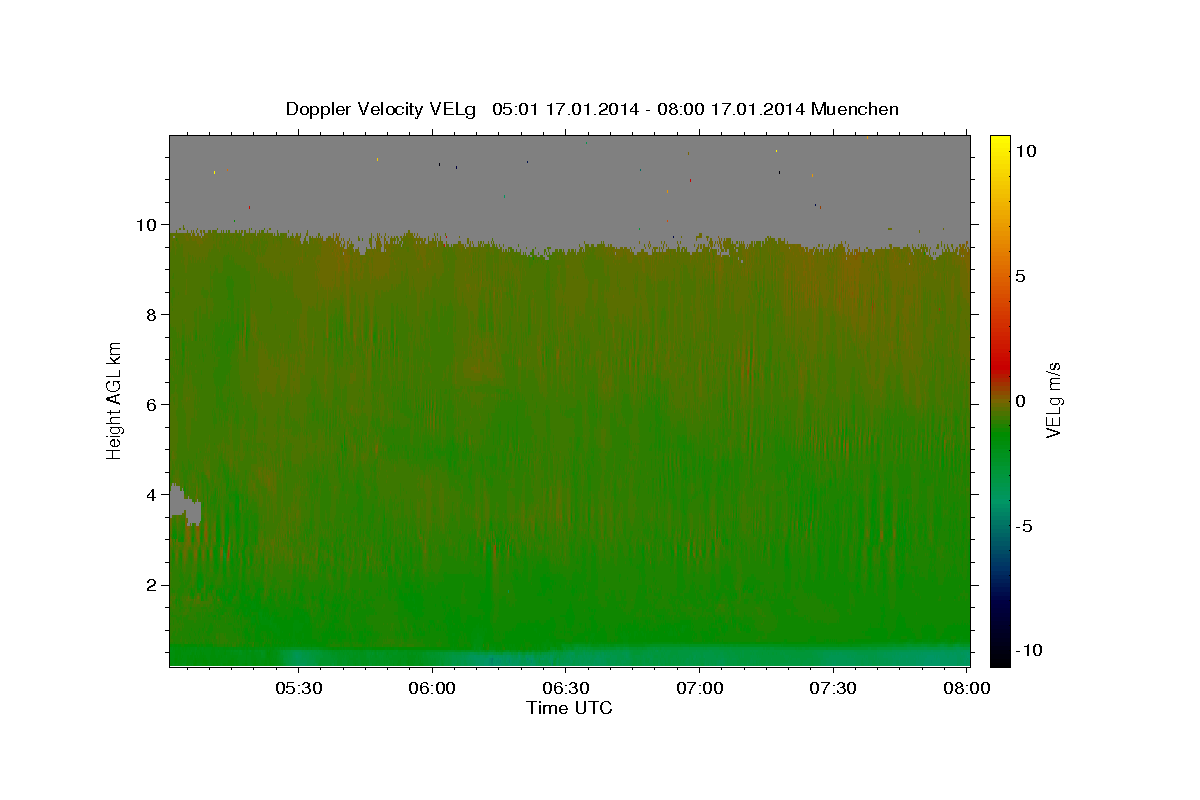Screen dimensions: 1200x800
Task: Click the 'VELg m/s' colorbar label
Action: 1053,400
